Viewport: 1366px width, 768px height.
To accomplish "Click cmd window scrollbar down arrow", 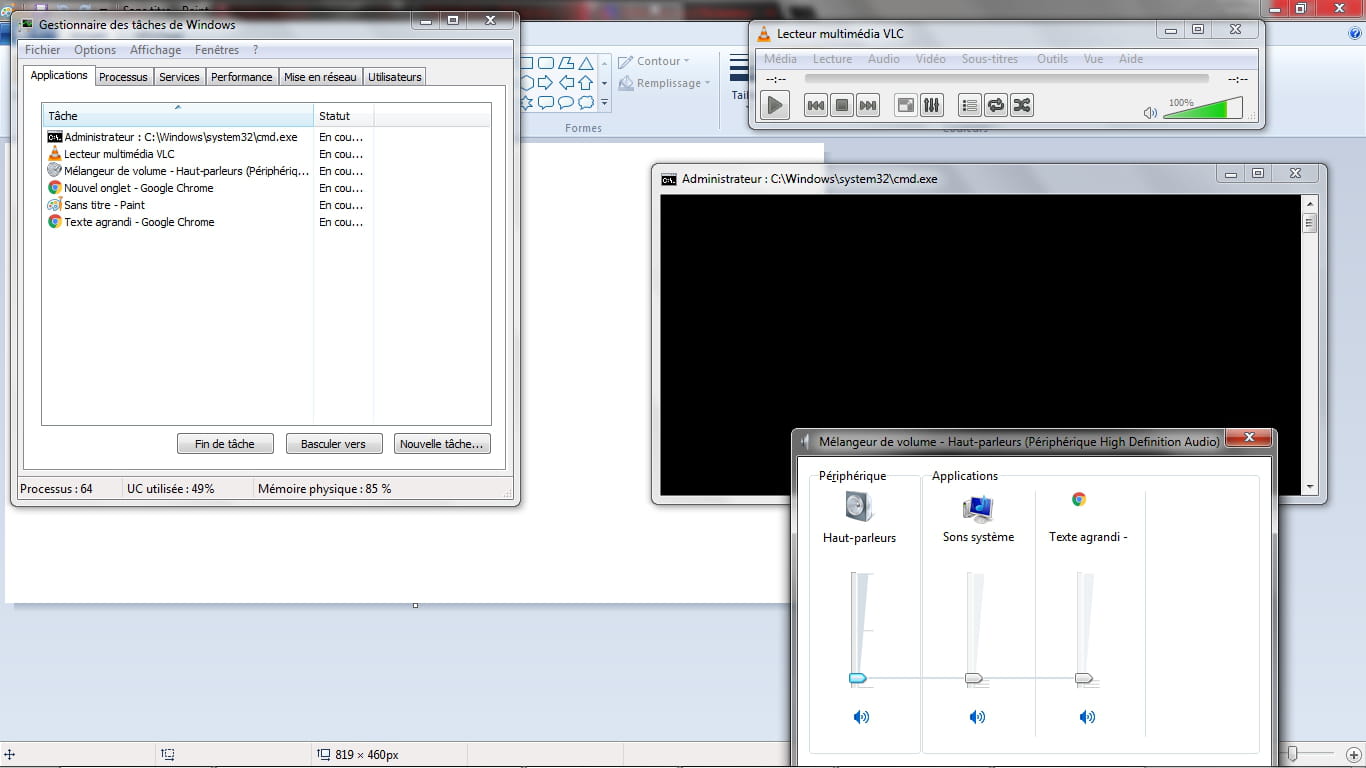I will [1310, 487].
